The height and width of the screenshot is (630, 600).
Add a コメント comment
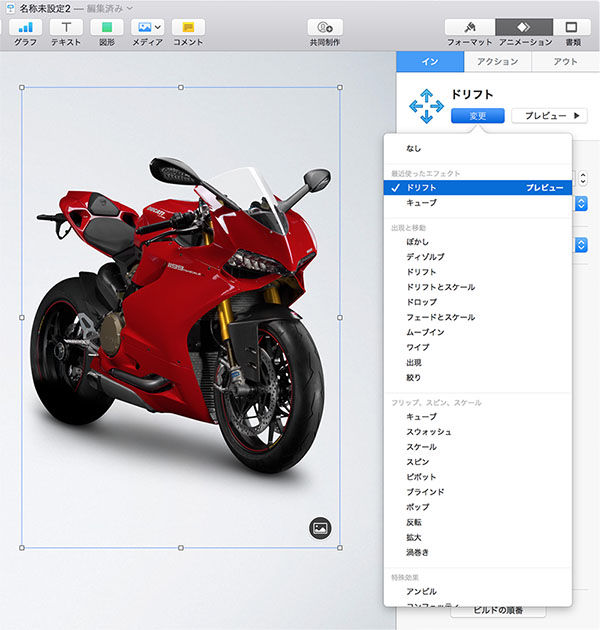tap(188, 27)
